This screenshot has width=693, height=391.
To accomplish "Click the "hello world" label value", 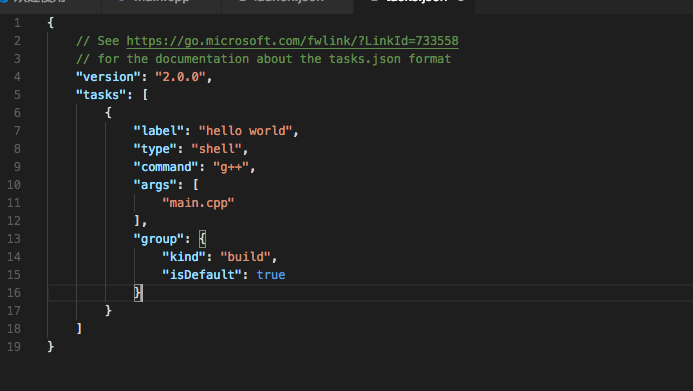I will point(245,131).
